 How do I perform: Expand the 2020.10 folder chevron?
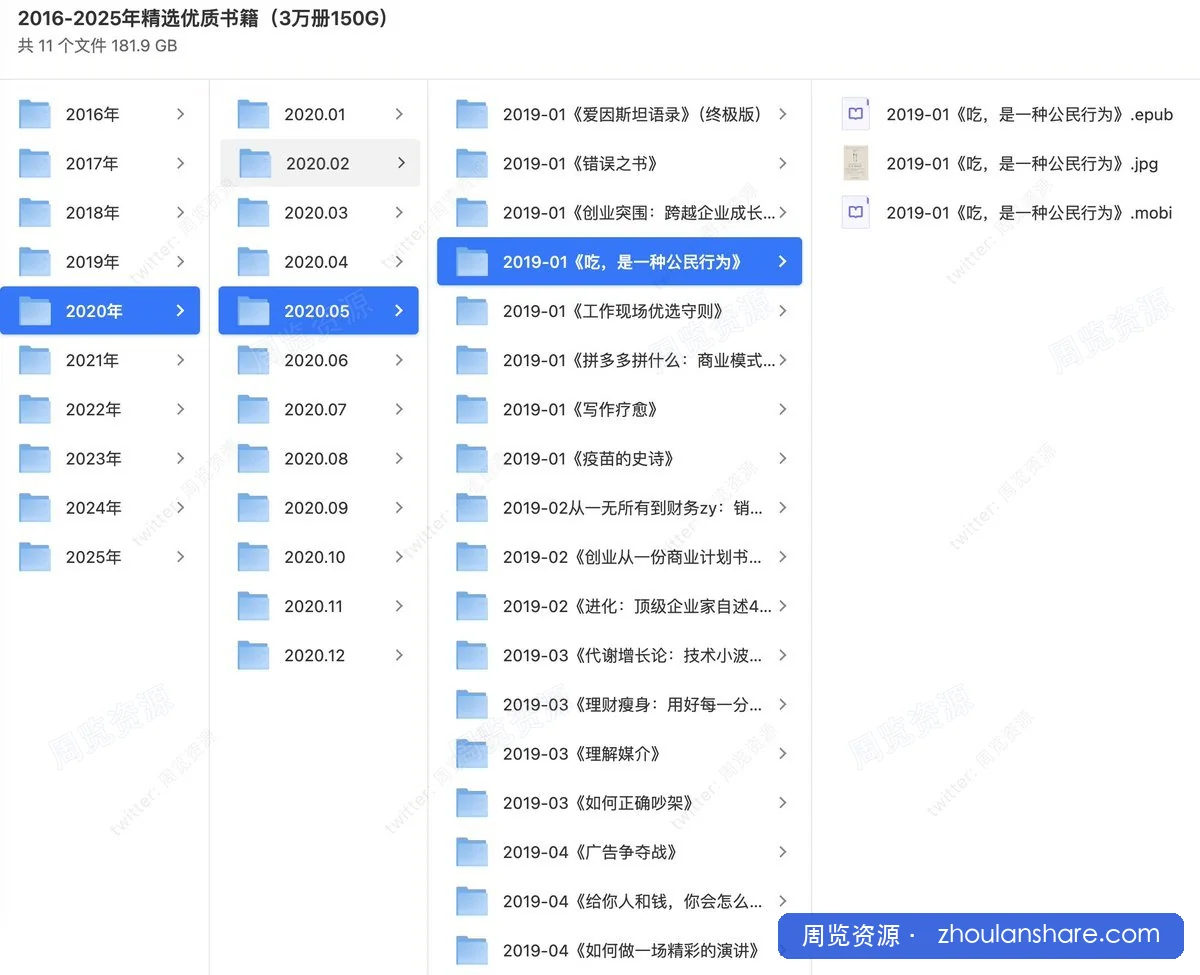399,557
